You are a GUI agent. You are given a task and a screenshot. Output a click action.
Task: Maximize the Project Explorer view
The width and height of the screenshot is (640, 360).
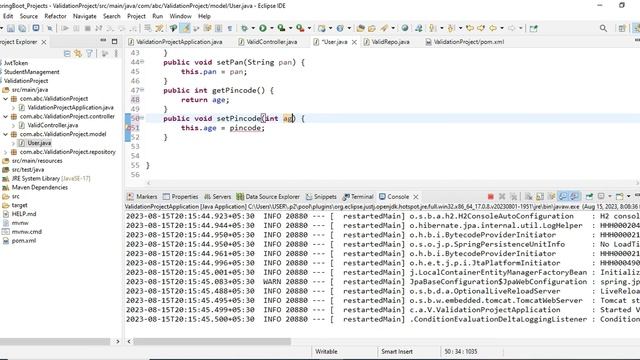115,42
